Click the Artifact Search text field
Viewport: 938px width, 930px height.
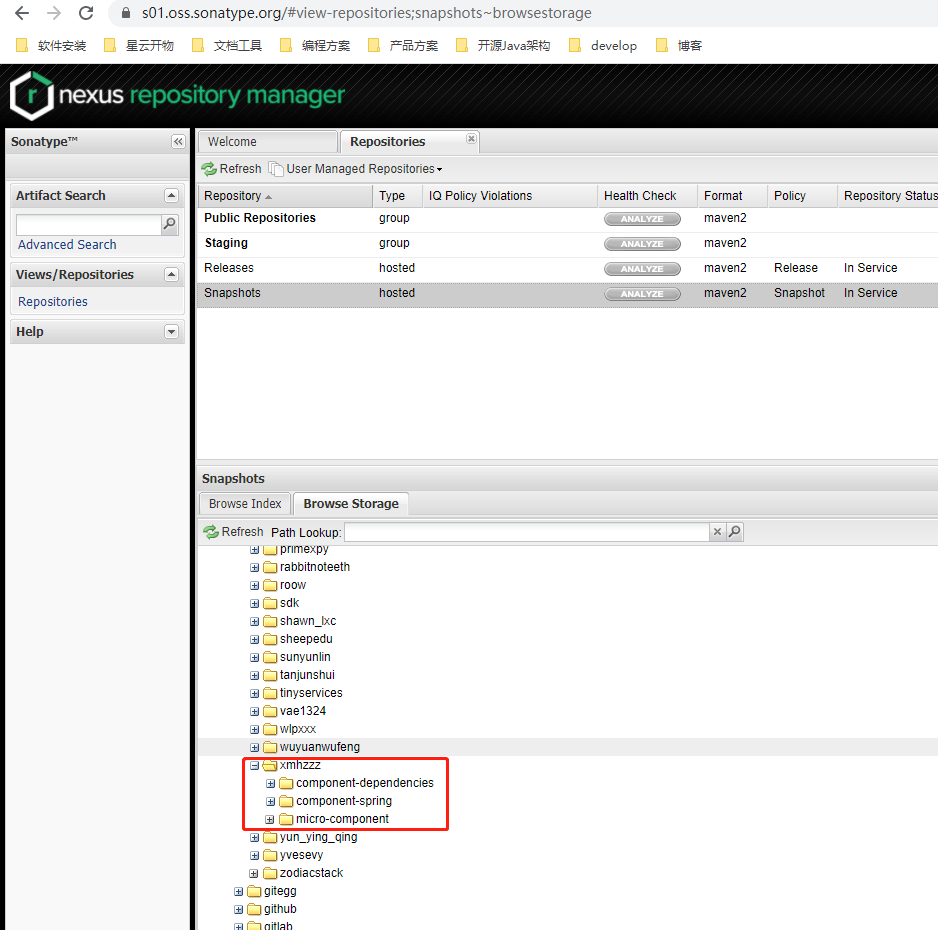[x=89, y=224]
